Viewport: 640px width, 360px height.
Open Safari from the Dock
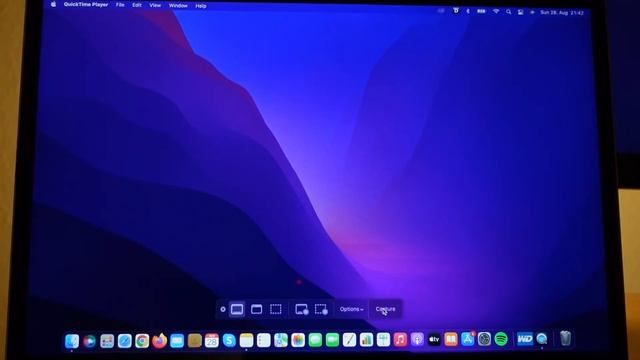pyautogui.click(x=124, y=341)
